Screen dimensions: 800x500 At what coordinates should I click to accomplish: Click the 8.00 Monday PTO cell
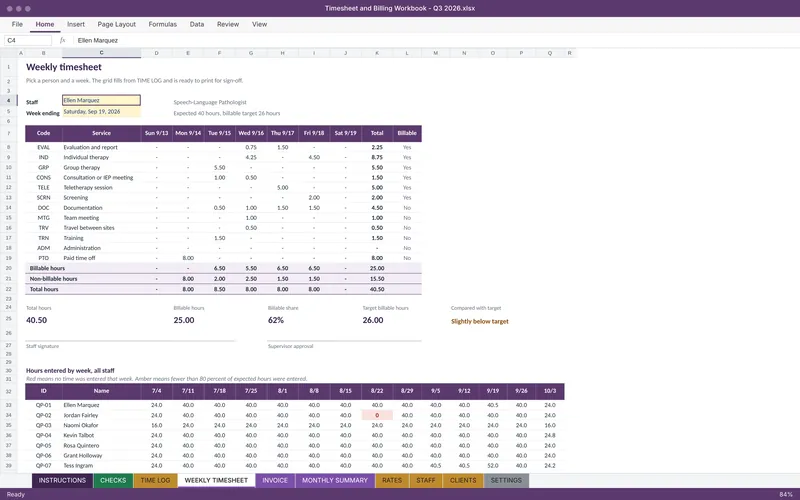[x=188, y=258]
